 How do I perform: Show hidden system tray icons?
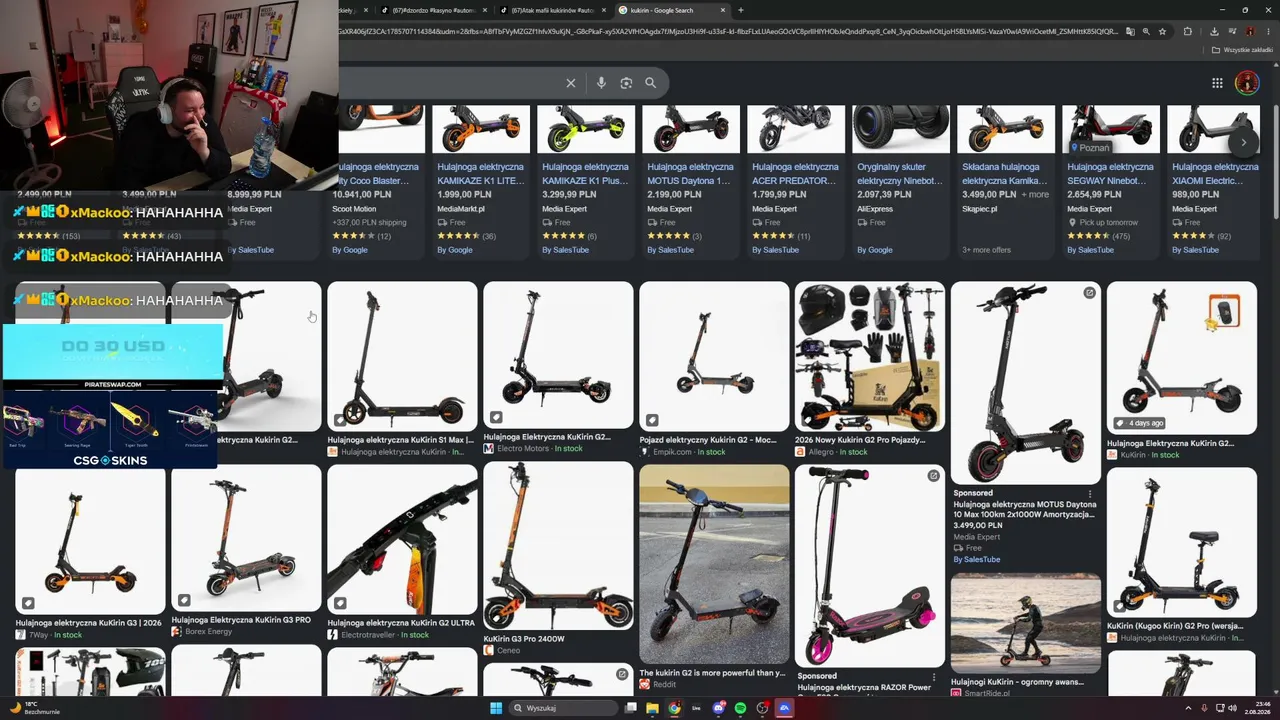click(1190, 708)
